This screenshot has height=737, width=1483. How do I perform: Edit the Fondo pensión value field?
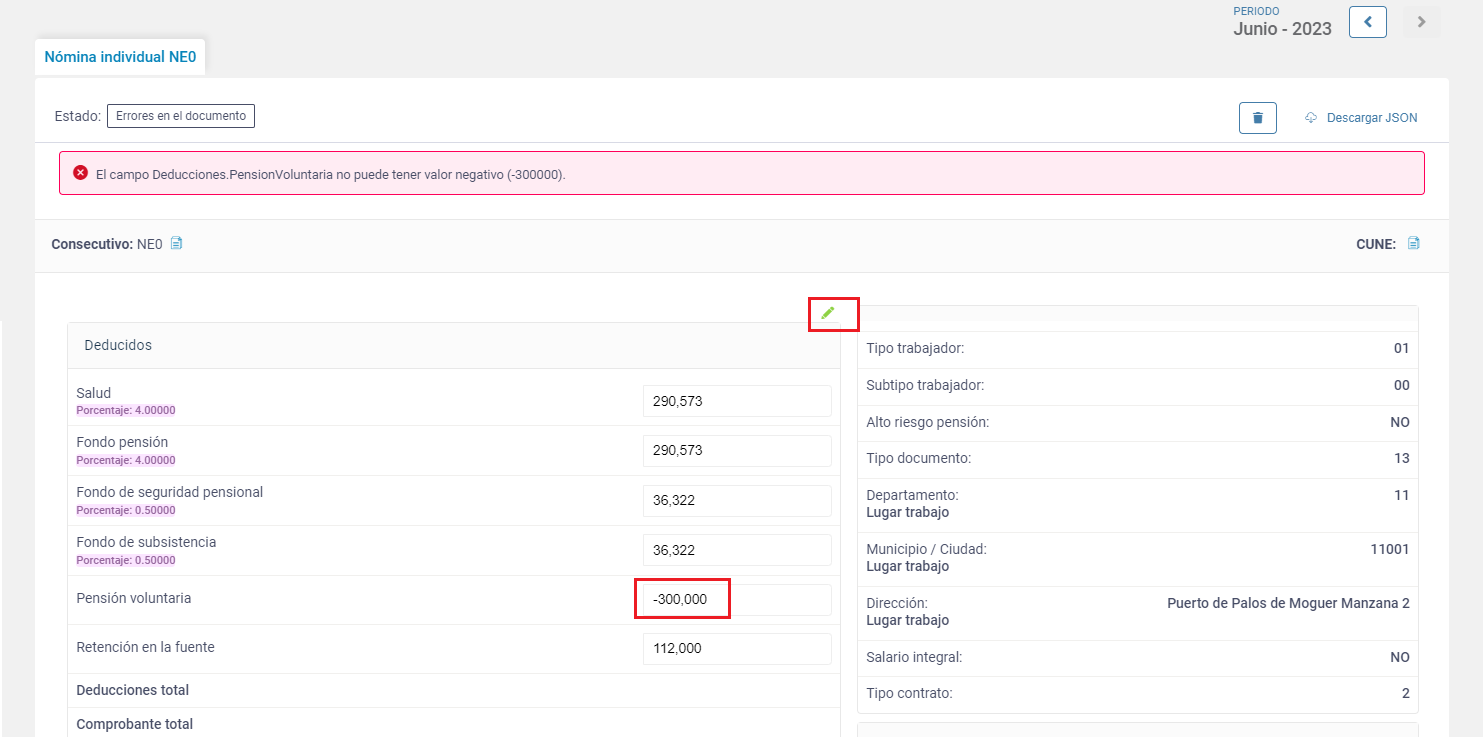(x=737, y=451)
